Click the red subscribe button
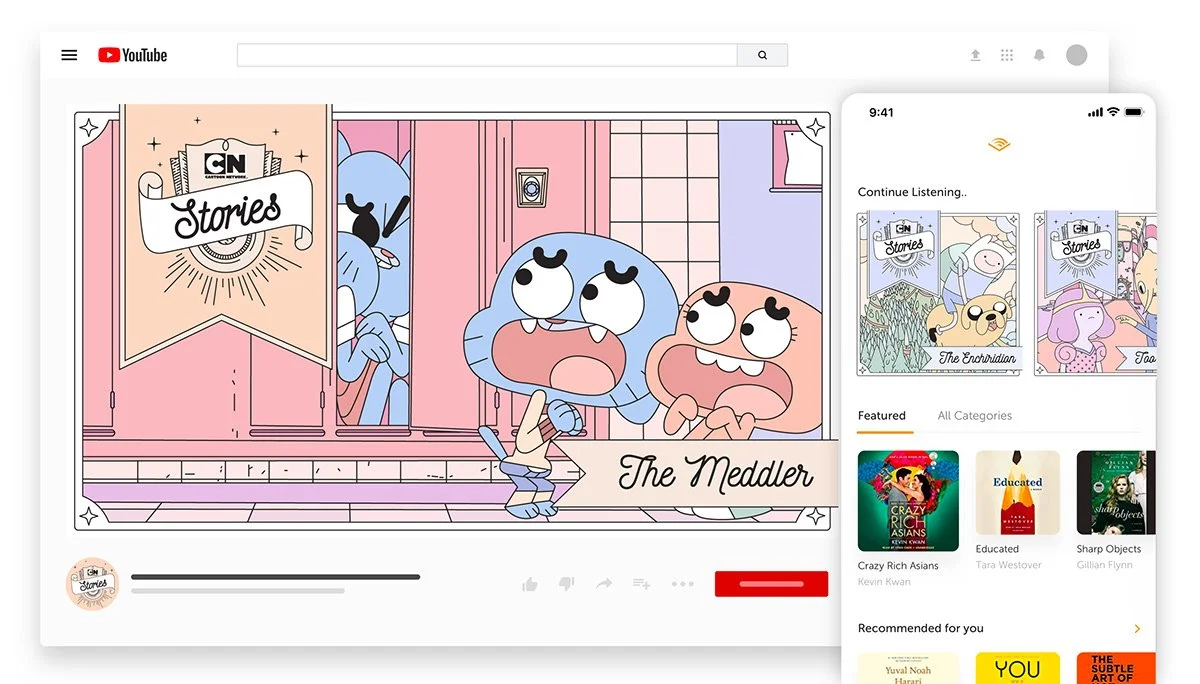The image size is (1200, 684). [771, 584]
